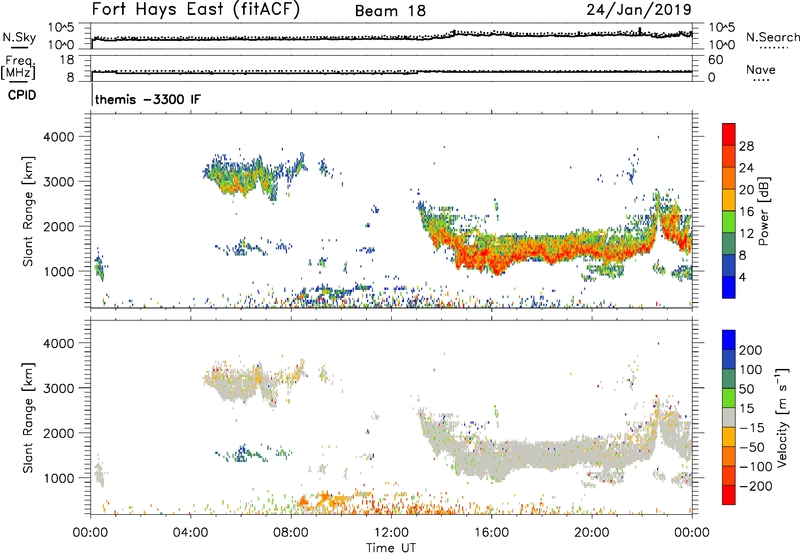Click the "Power [dB]" colorbar title

point(764,211)
